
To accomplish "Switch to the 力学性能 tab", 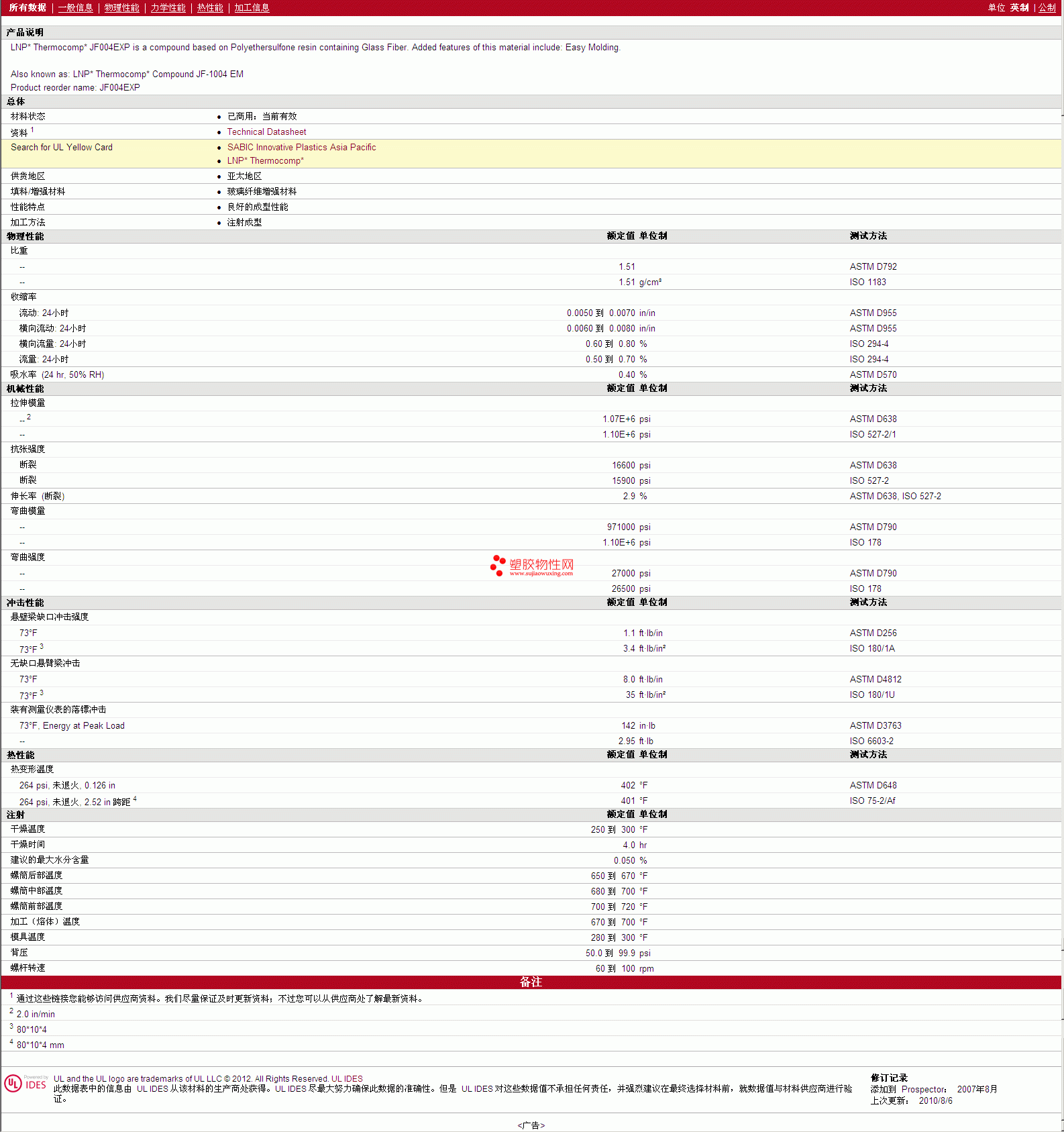I will [x=168, y=8].
